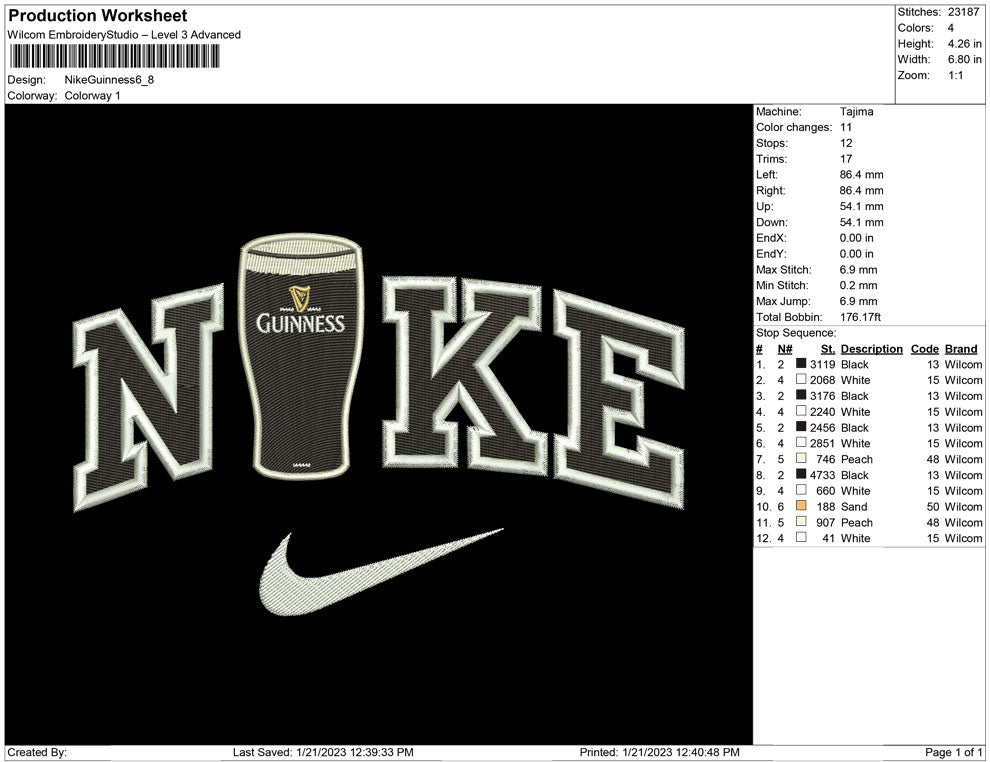Select the Peach swatch in stop row 7
The width and height of the screenshot is (990, 762).
[x=801, y=458]
